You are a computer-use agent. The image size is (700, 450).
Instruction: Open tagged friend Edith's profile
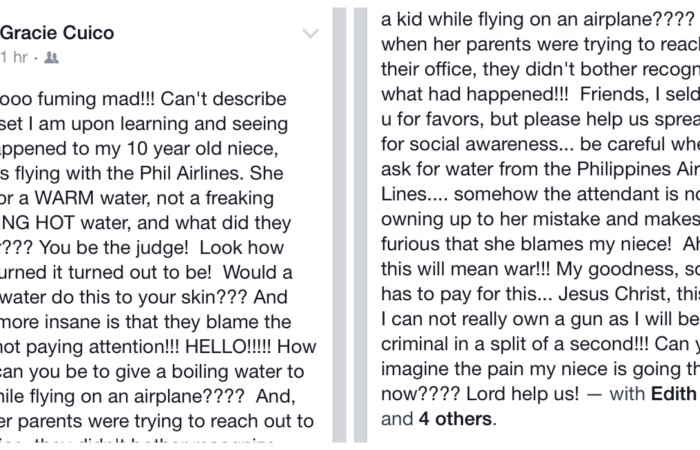click(675, 394)
